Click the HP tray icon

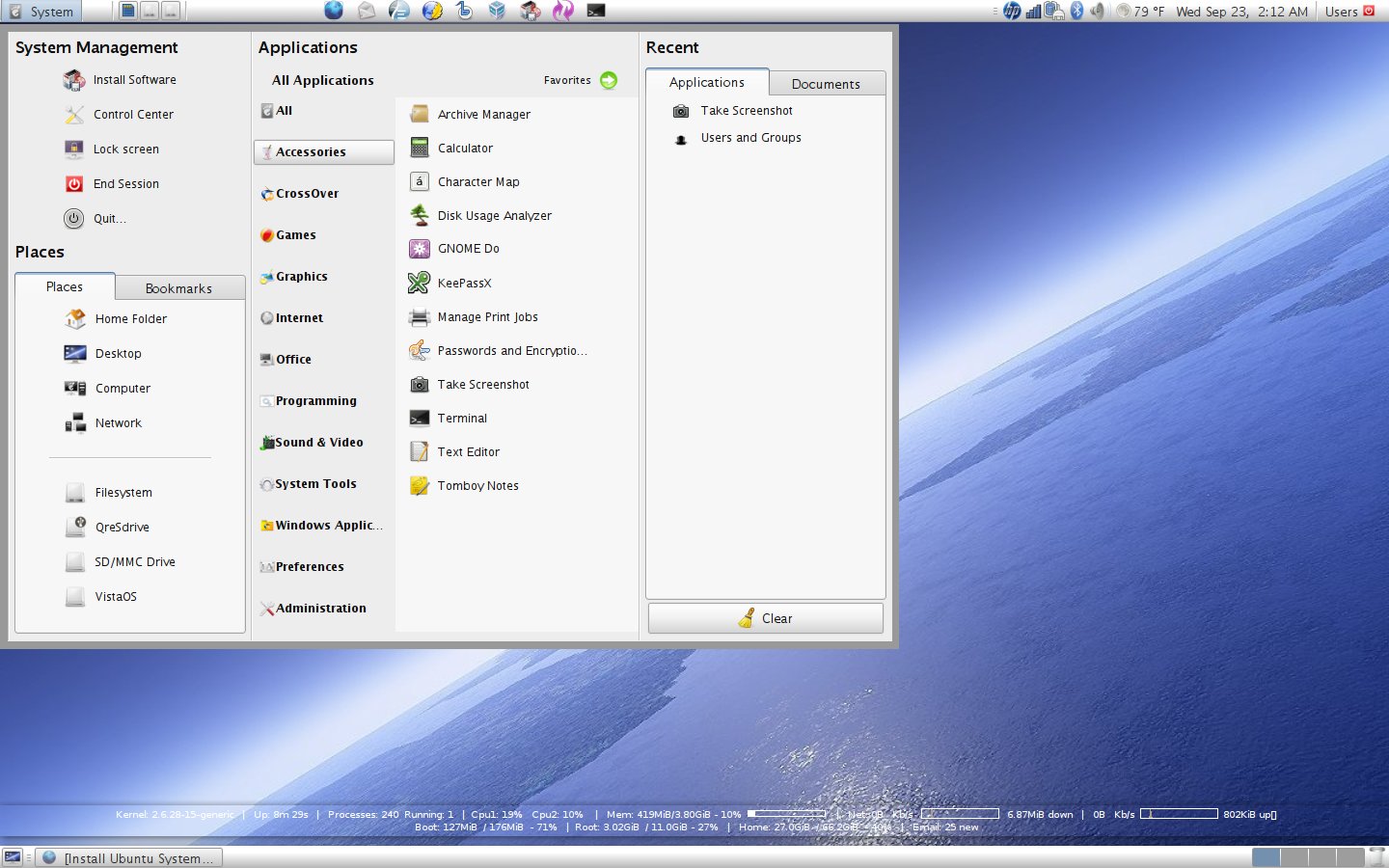1012,11
